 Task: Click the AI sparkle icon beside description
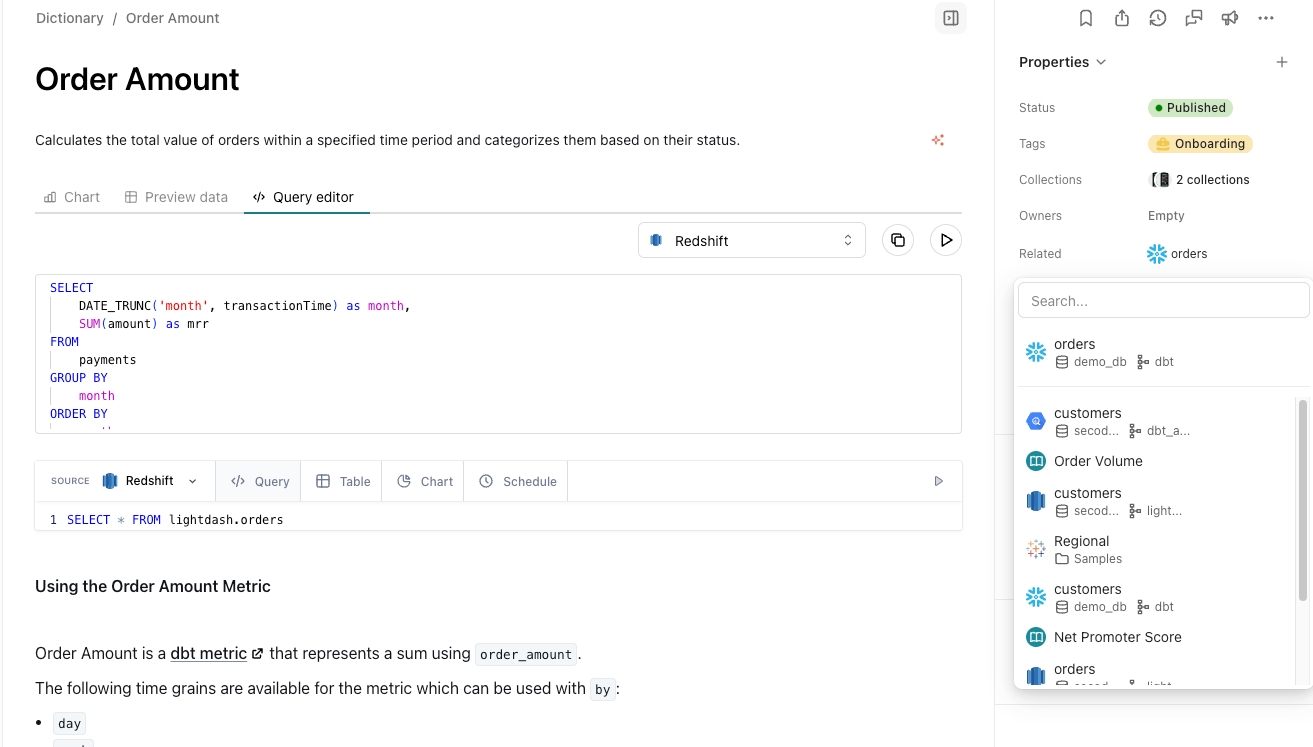[938, 140]
